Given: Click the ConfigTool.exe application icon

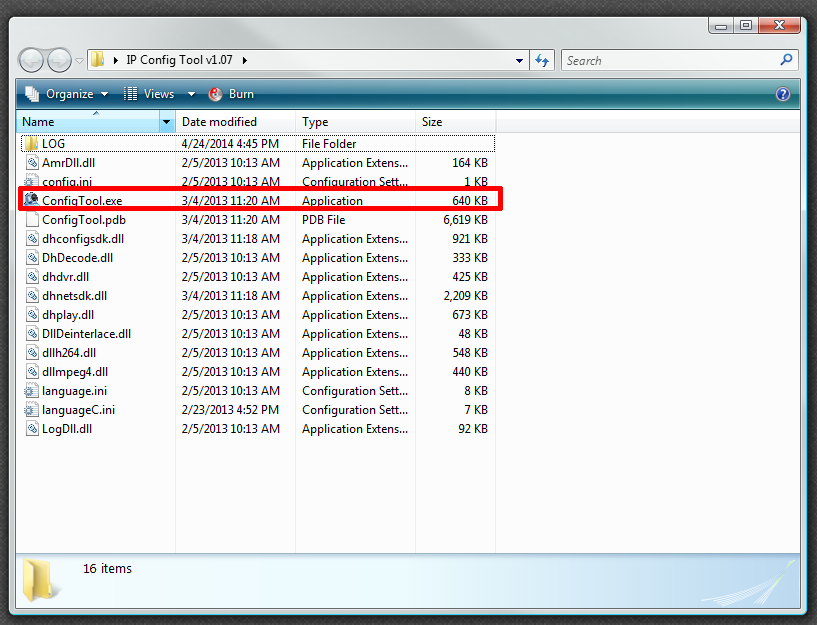Looking at the screenshot, I should (31, 201).
